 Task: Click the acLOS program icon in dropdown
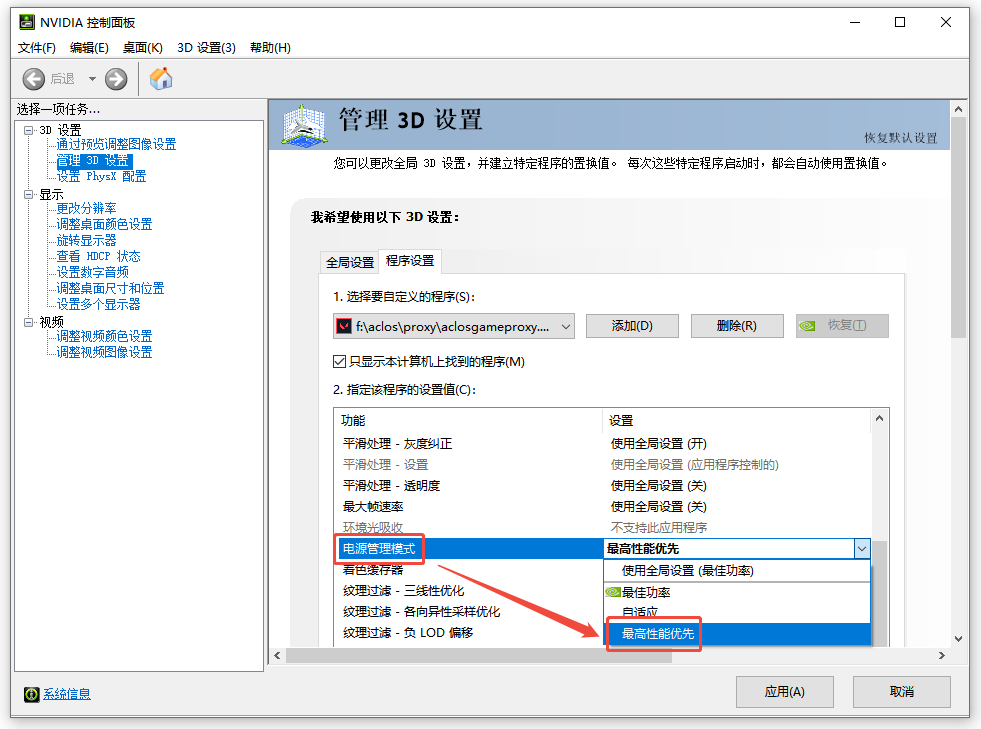pos(344,326)
